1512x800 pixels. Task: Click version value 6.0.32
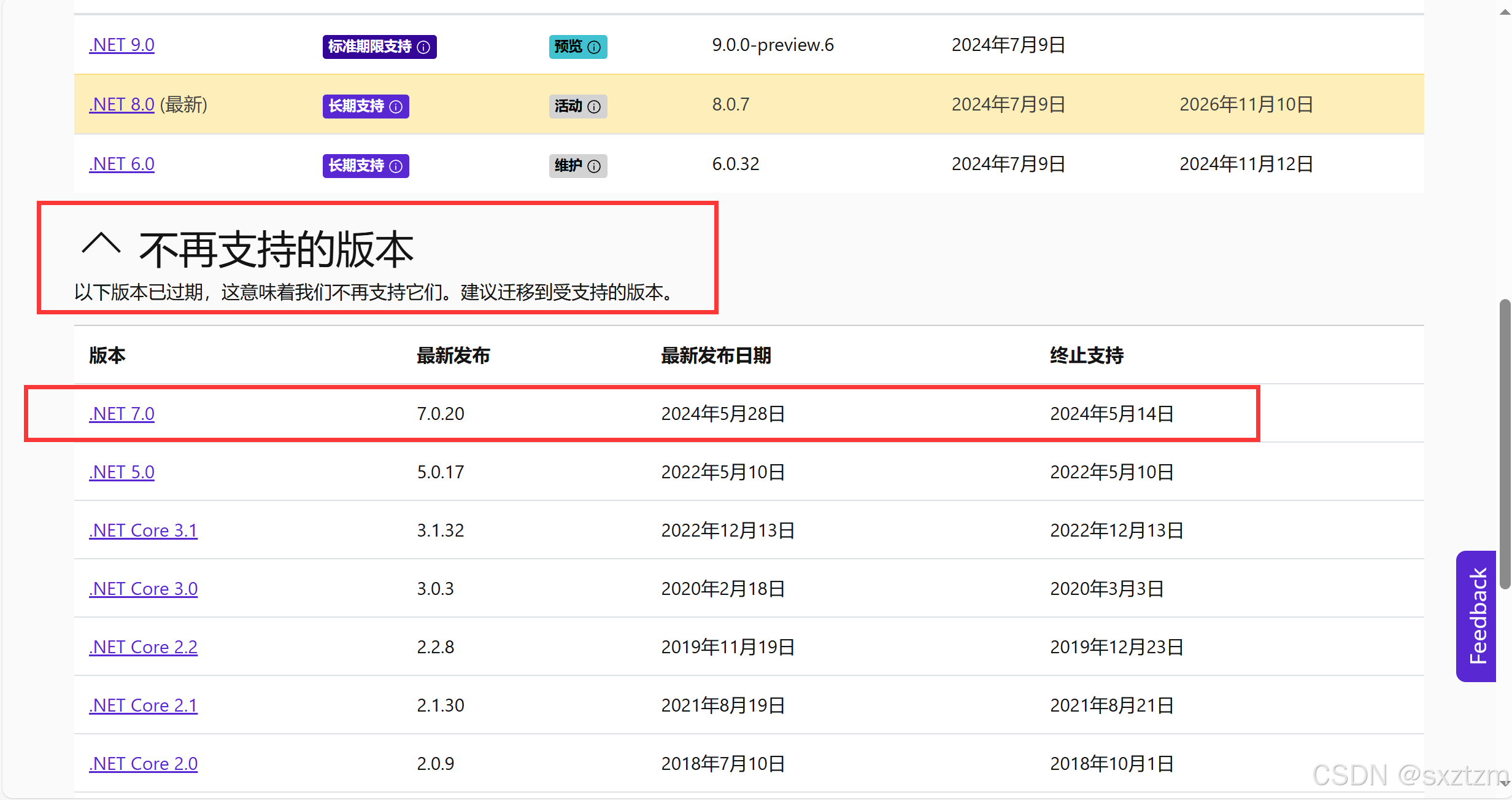coord(736,164)
